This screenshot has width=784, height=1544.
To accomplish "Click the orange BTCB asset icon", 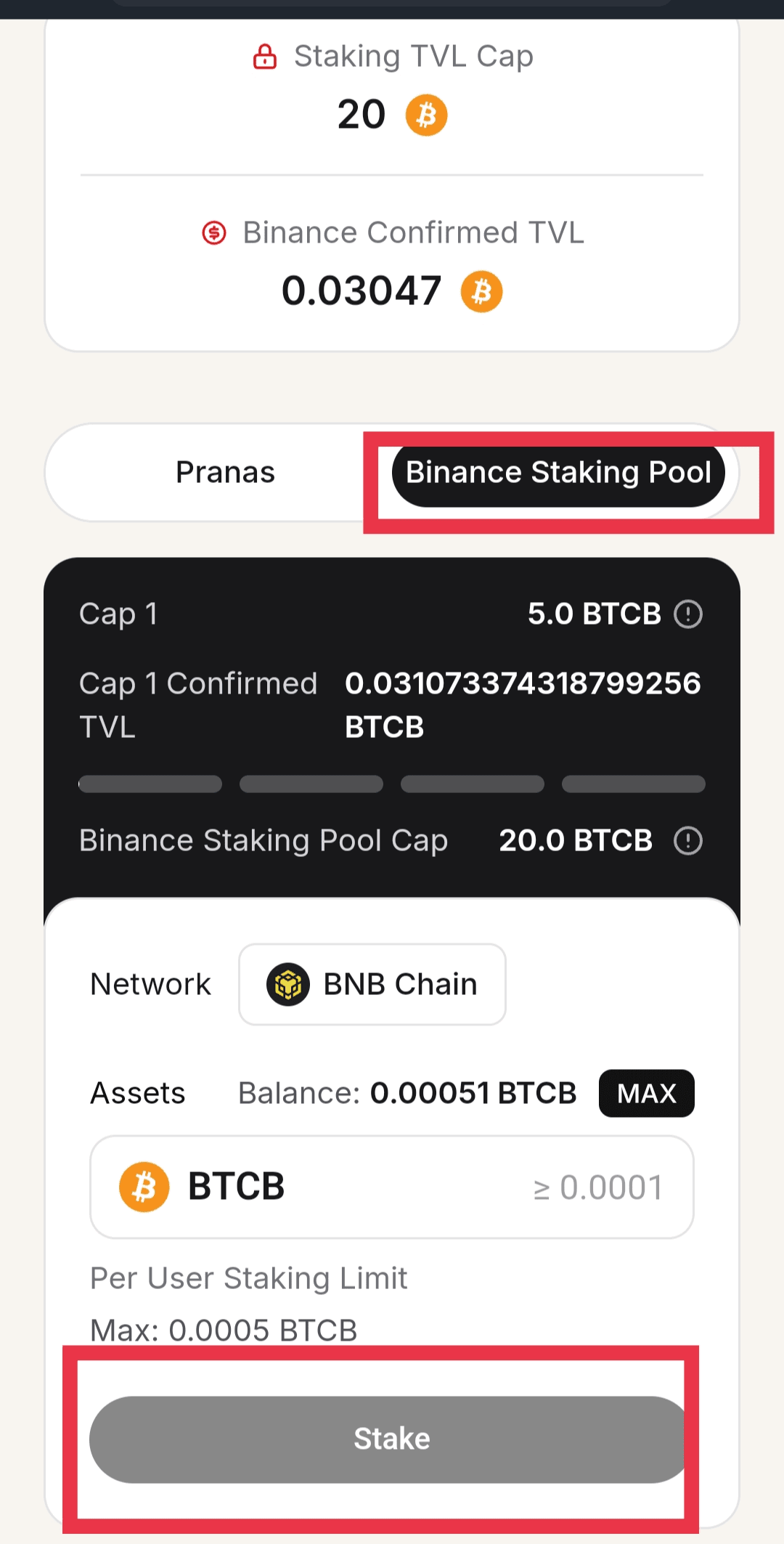I will (x=144, y=1187).
